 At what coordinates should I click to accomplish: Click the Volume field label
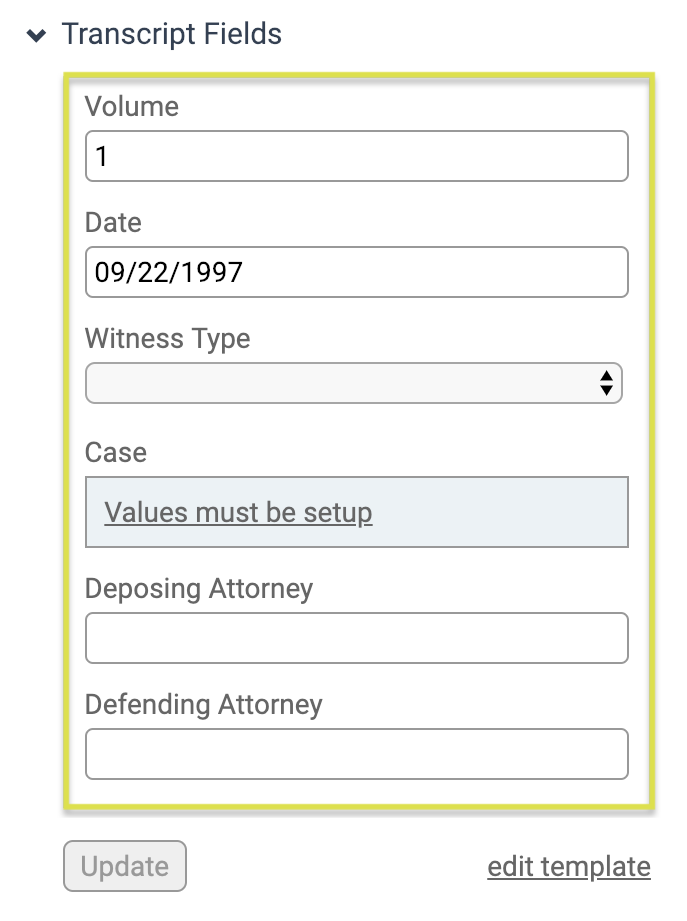click(132, 106)
